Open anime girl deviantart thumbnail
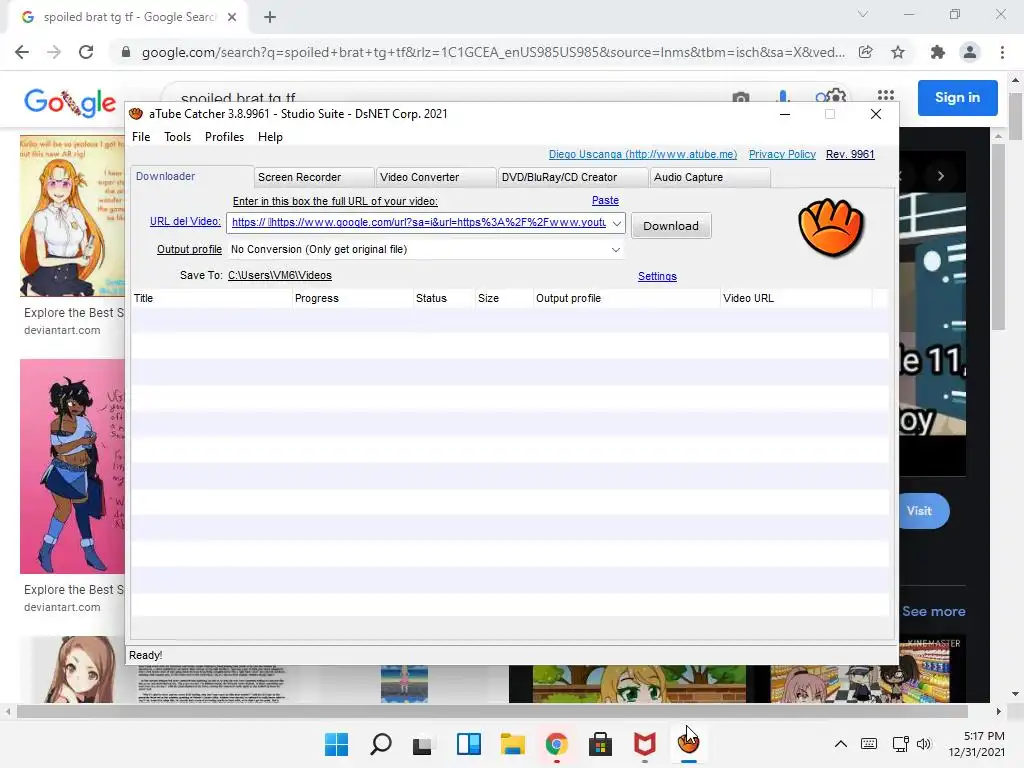The width and height of the screenshot is (1024, 768). (x=72, y=216)
